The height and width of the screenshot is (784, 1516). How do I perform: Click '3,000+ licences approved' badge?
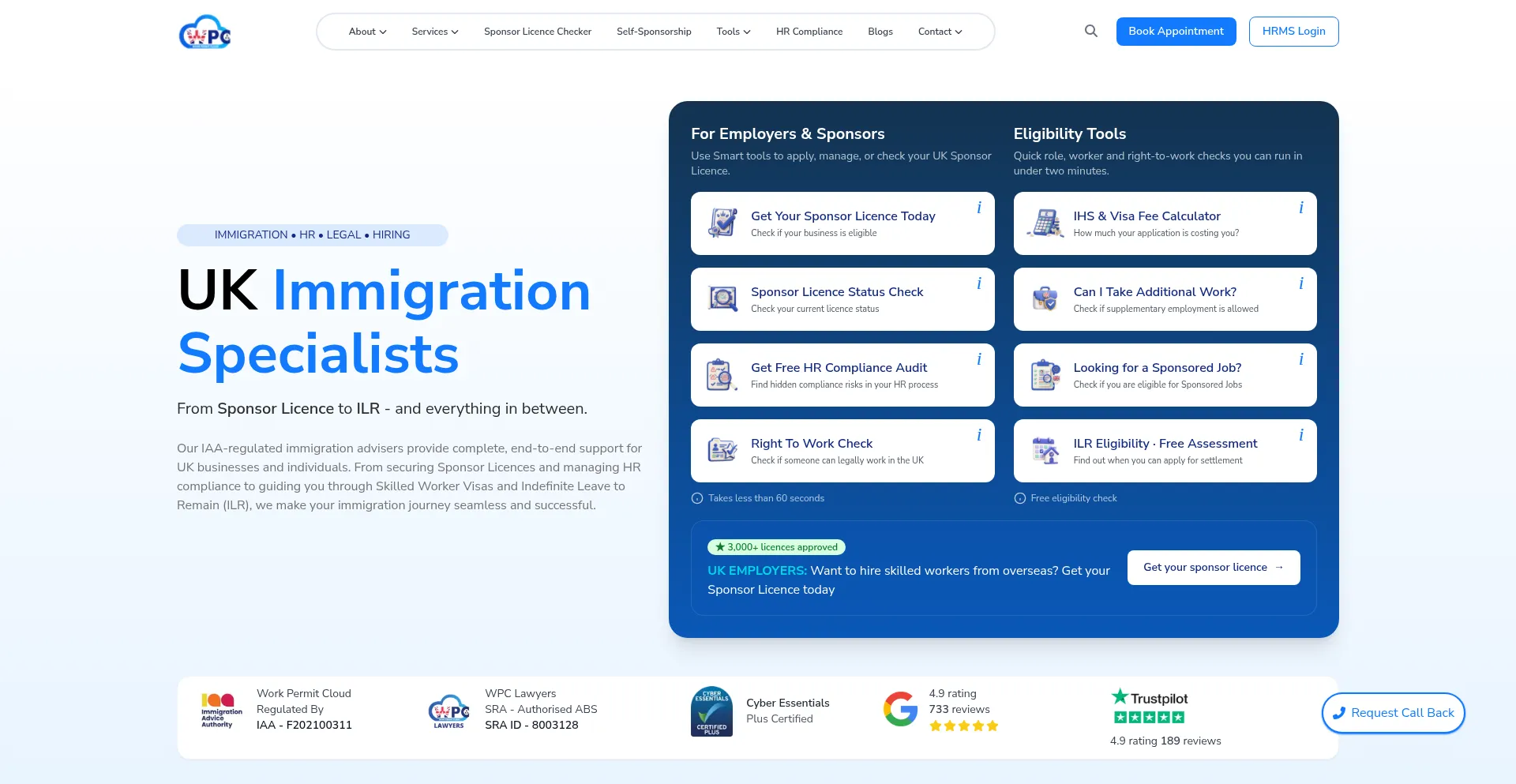pyautogui.click(x=777, y=547)
